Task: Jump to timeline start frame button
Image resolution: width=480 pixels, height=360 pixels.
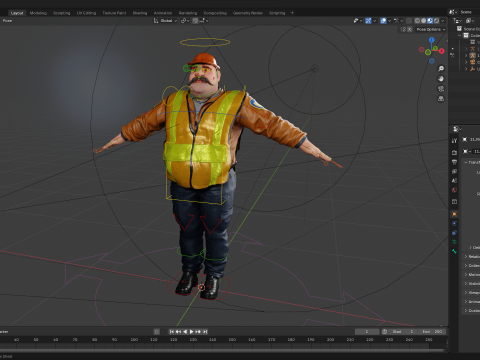Action: (x=171, y=332)
